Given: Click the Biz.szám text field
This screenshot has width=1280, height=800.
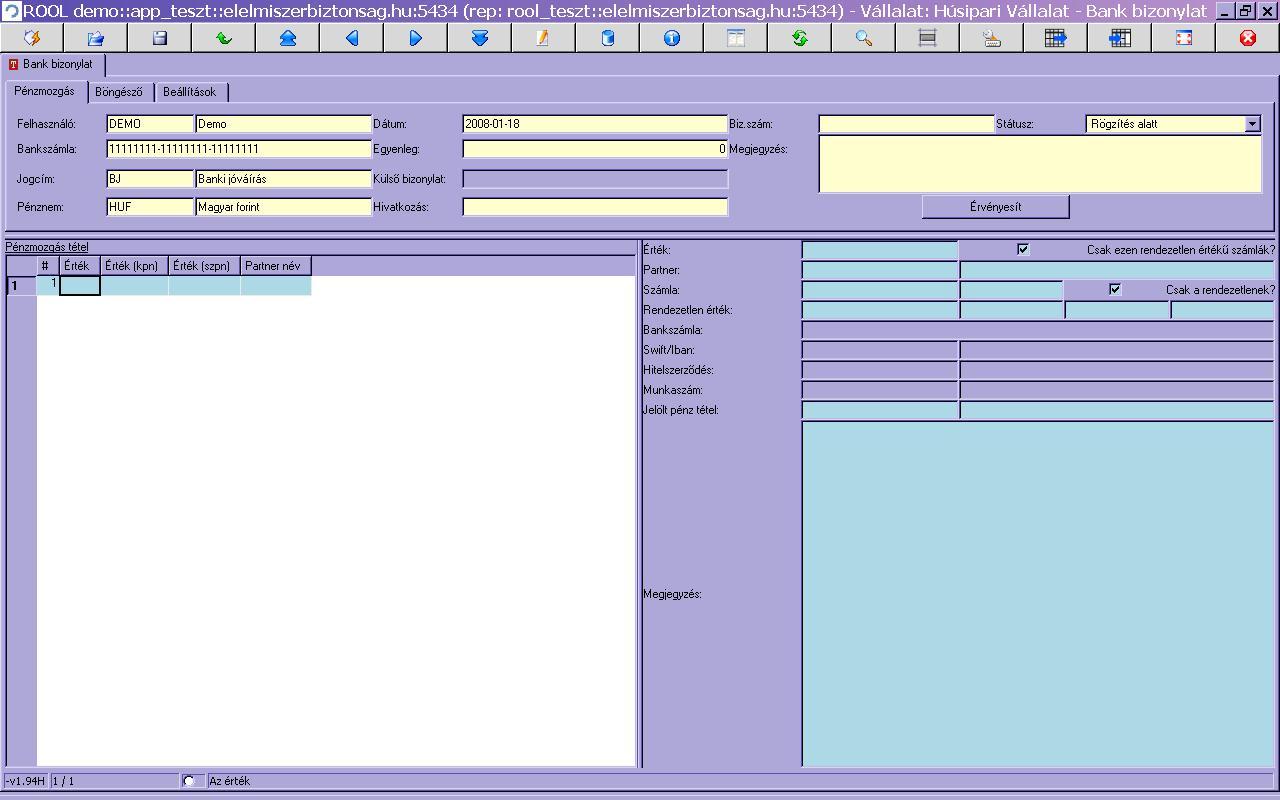Looking at the screenshot, I should (906, 124).
